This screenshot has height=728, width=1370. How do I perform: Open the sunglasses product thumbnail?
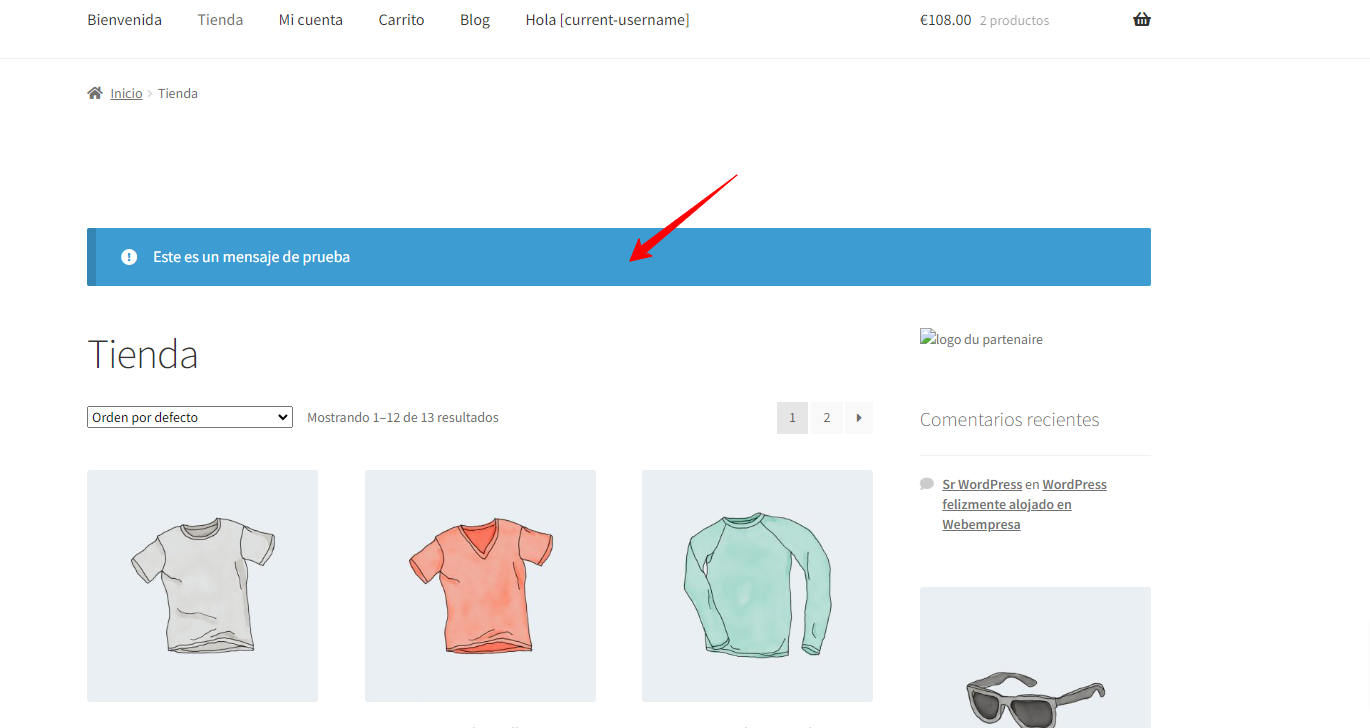click(x=1035, y=658)
